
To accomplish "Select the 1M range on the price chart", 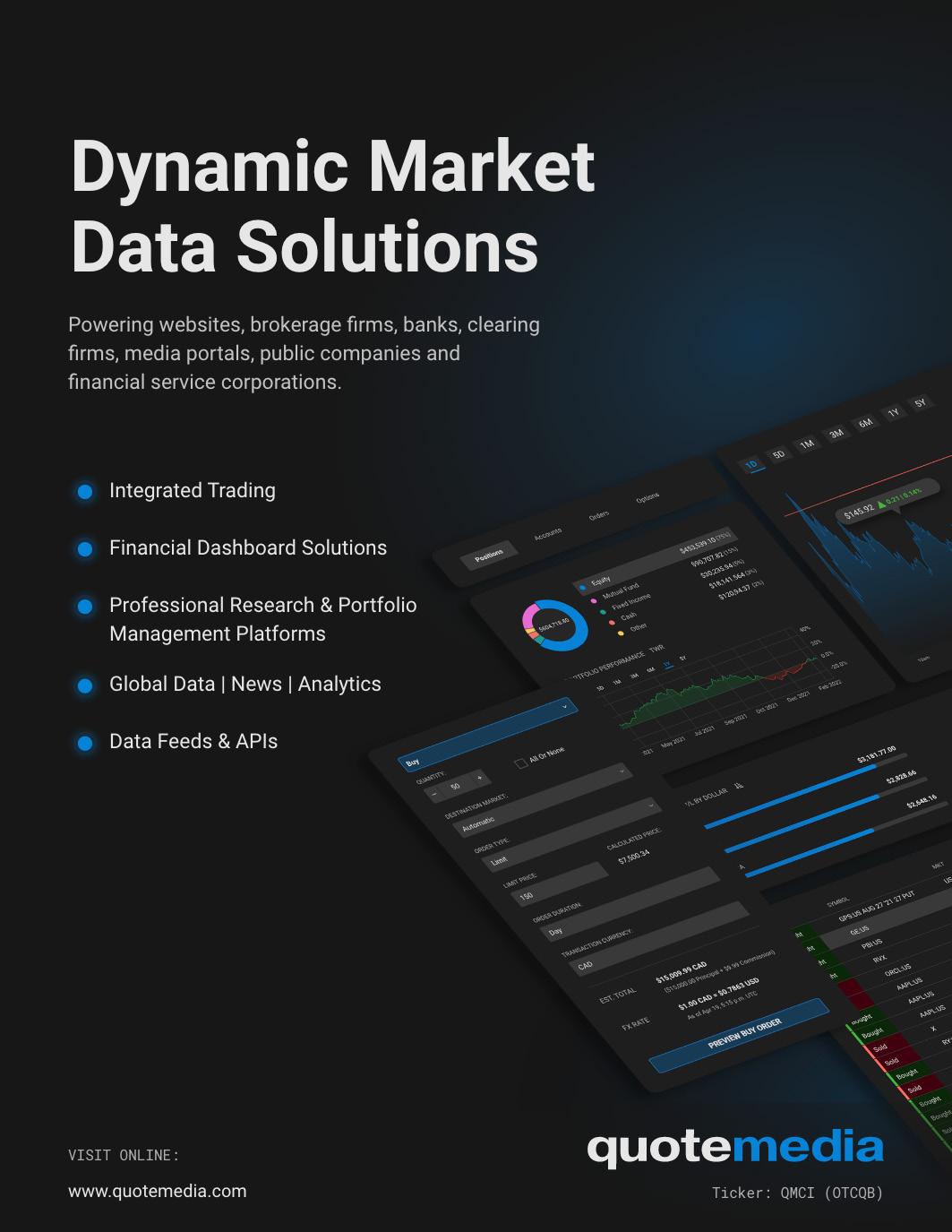I will (x=808, y=444).
